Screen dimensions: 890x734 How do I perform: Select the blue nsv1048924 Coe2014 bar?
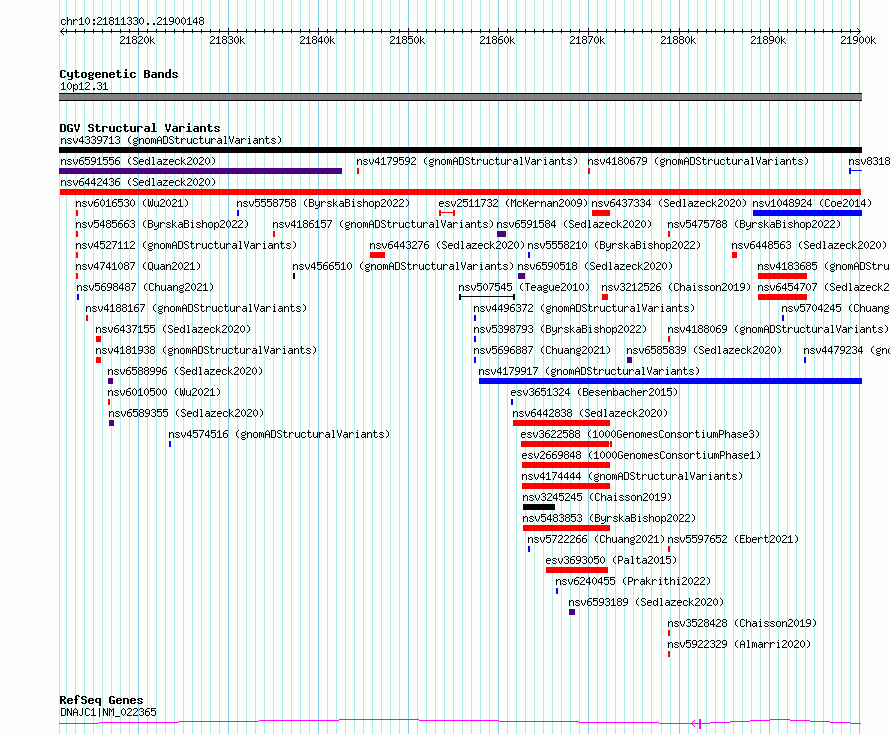pos(807,213)
